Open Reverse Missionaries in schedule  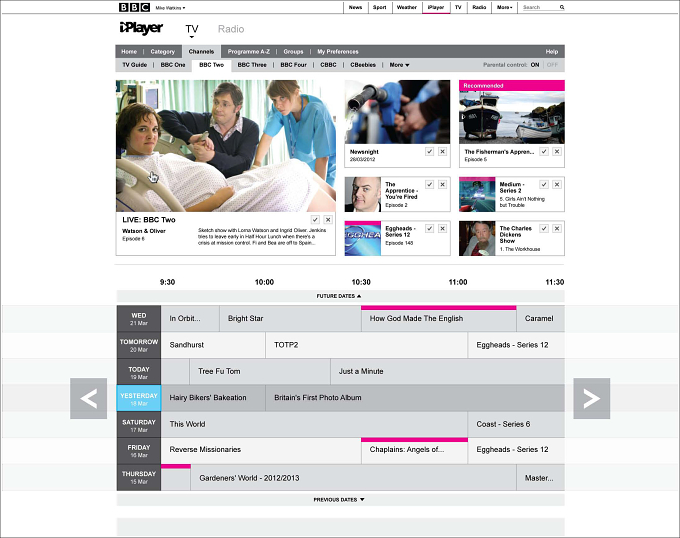tap(261, 450)
